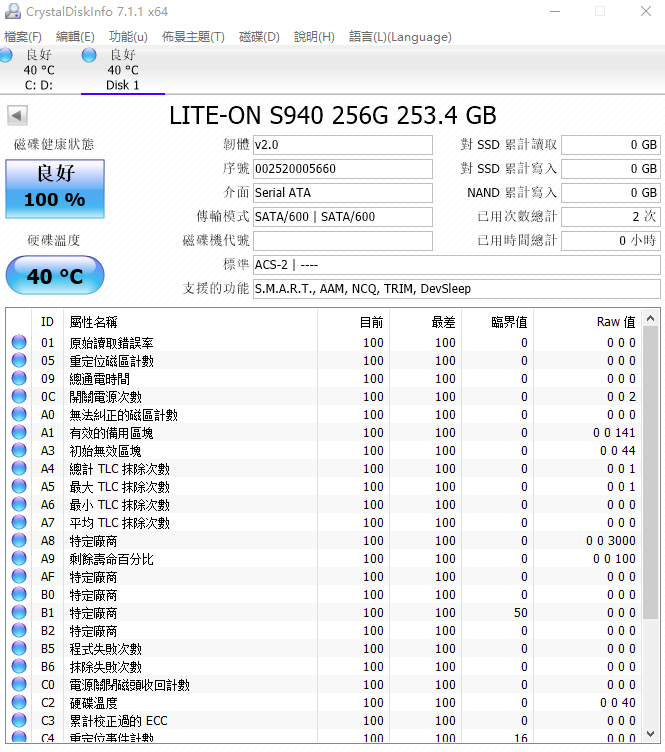
Task: Switch to the C: D: disk tab
Action: [38, 70]
